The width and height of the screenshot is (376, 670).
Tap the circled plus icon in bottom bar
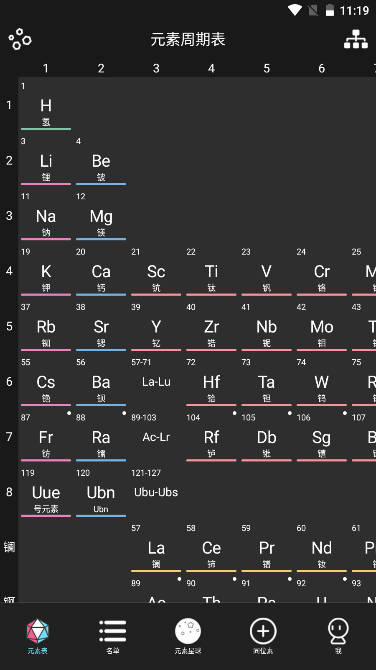(x=263, y=631)
